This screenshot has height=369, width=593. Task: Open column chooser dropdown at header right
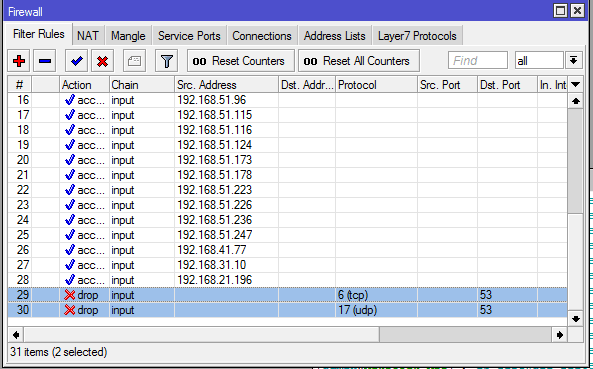point(575,85)
